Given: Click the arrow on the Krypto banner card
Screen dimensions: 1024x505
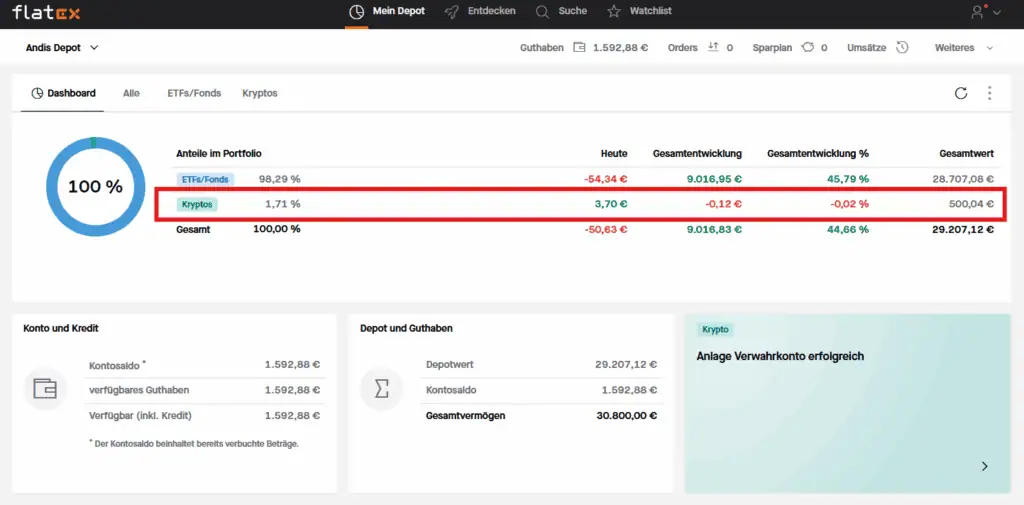Looking at the screenshot, I should coord(984,466).
